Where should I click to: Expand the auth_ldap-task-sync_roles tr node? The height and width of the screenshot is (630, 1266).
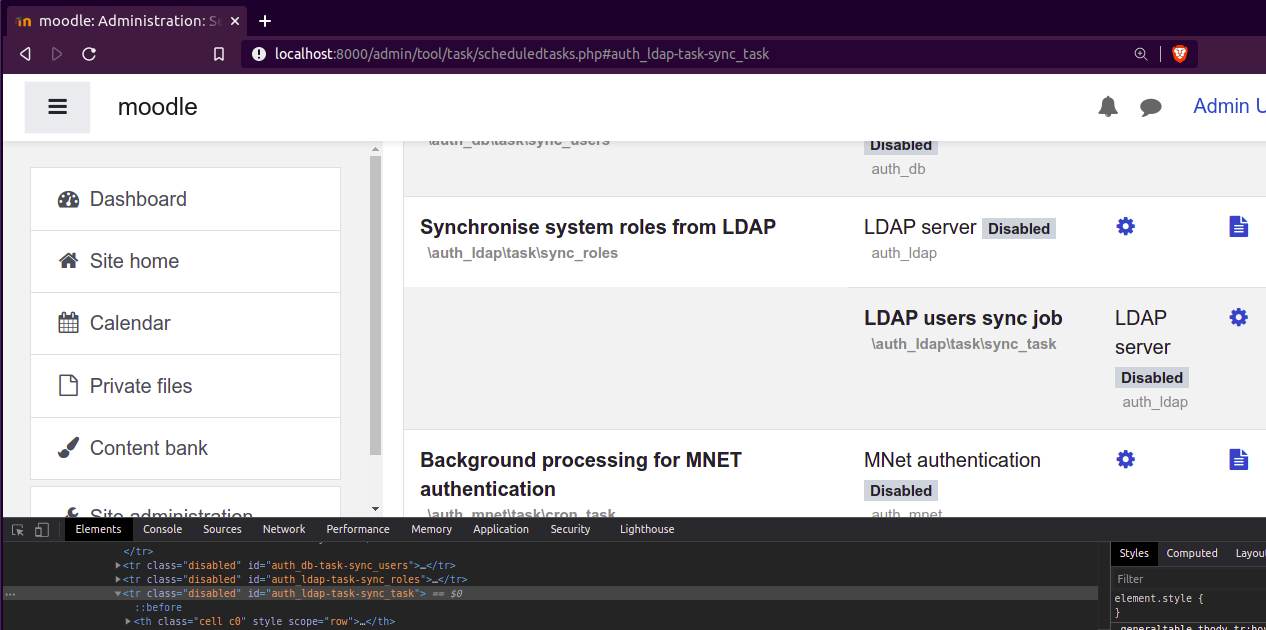tap(119, 579)
